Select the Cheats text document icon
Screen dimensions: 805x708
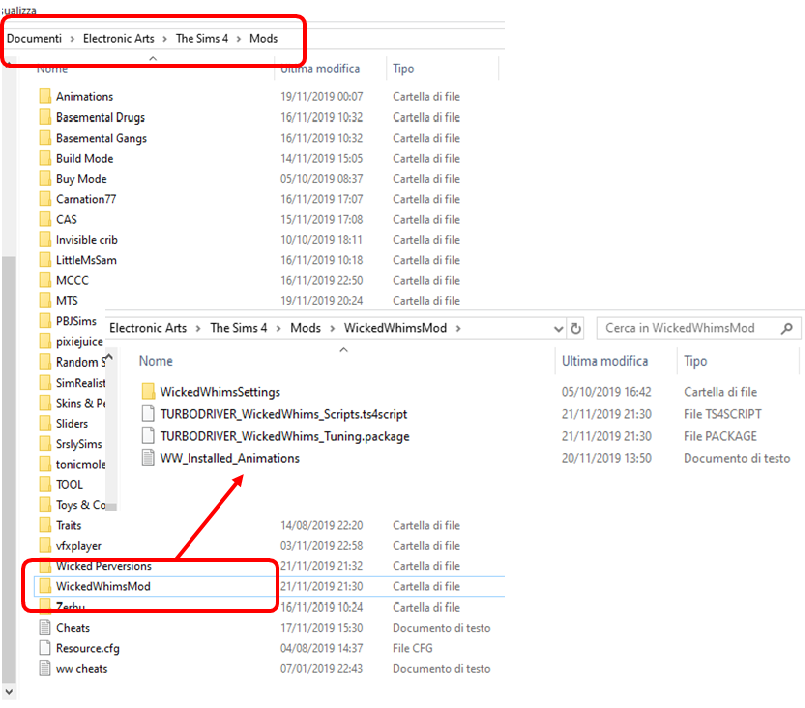pyautogui.click(x=45, y=627)
